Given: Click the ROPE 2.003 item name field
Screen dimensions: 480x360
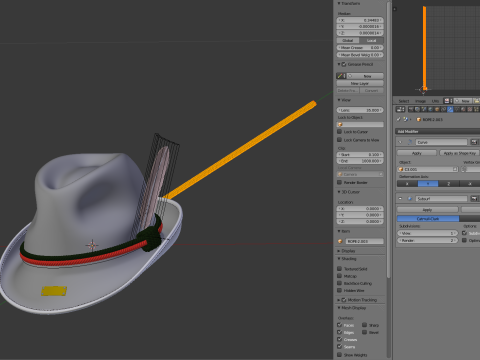Looking at the screenshot, I should click(364, 241).
